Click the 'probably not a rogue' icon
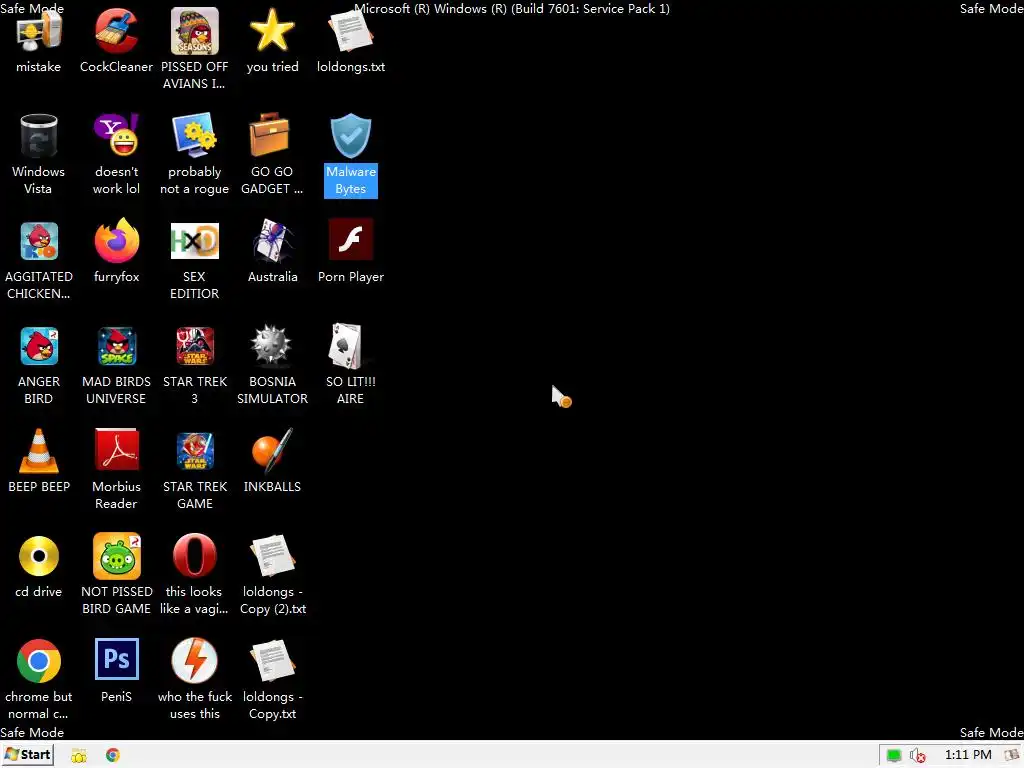 click(x=195, y=136)
